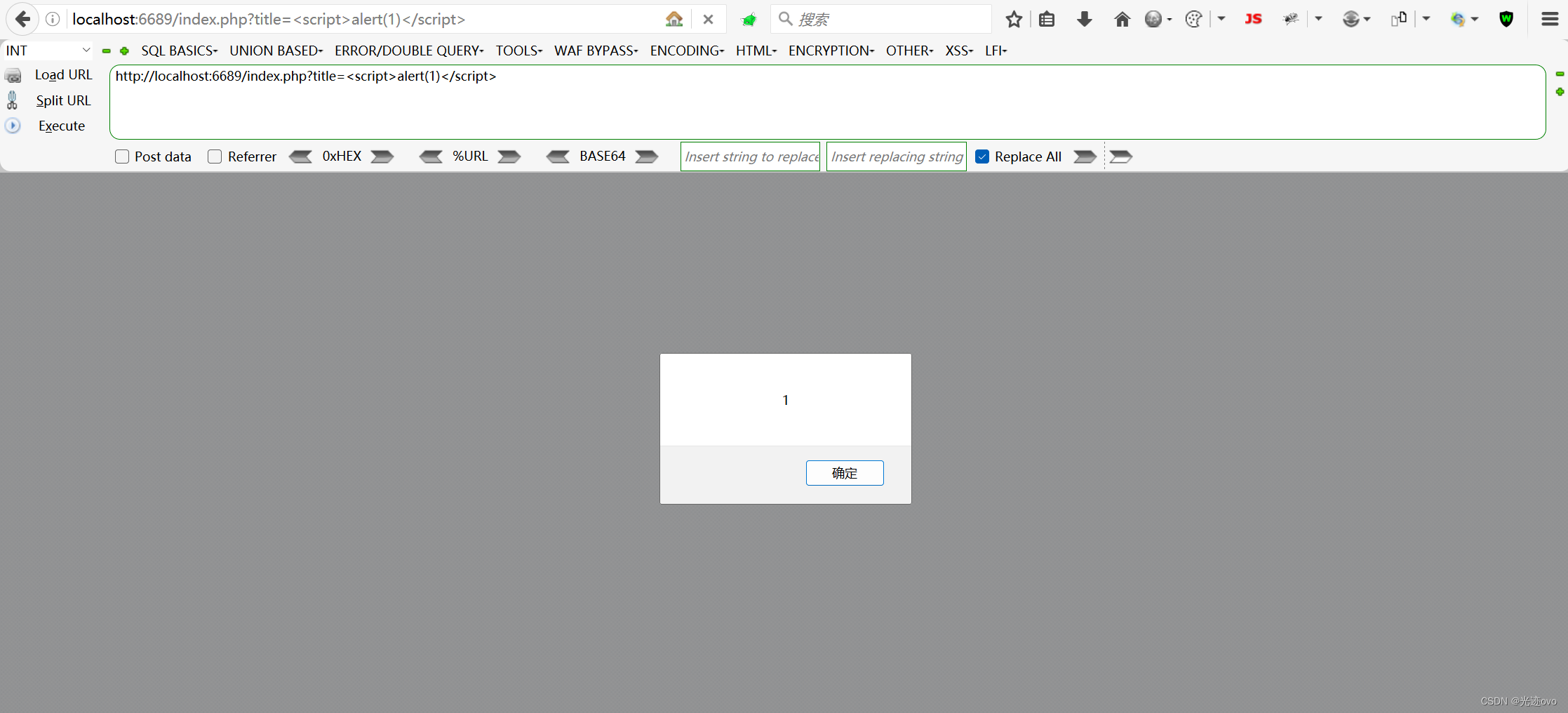Expand the blue-yellow globe dropdown arrow
1568x713 pixels.
[x=1475, y=20]
